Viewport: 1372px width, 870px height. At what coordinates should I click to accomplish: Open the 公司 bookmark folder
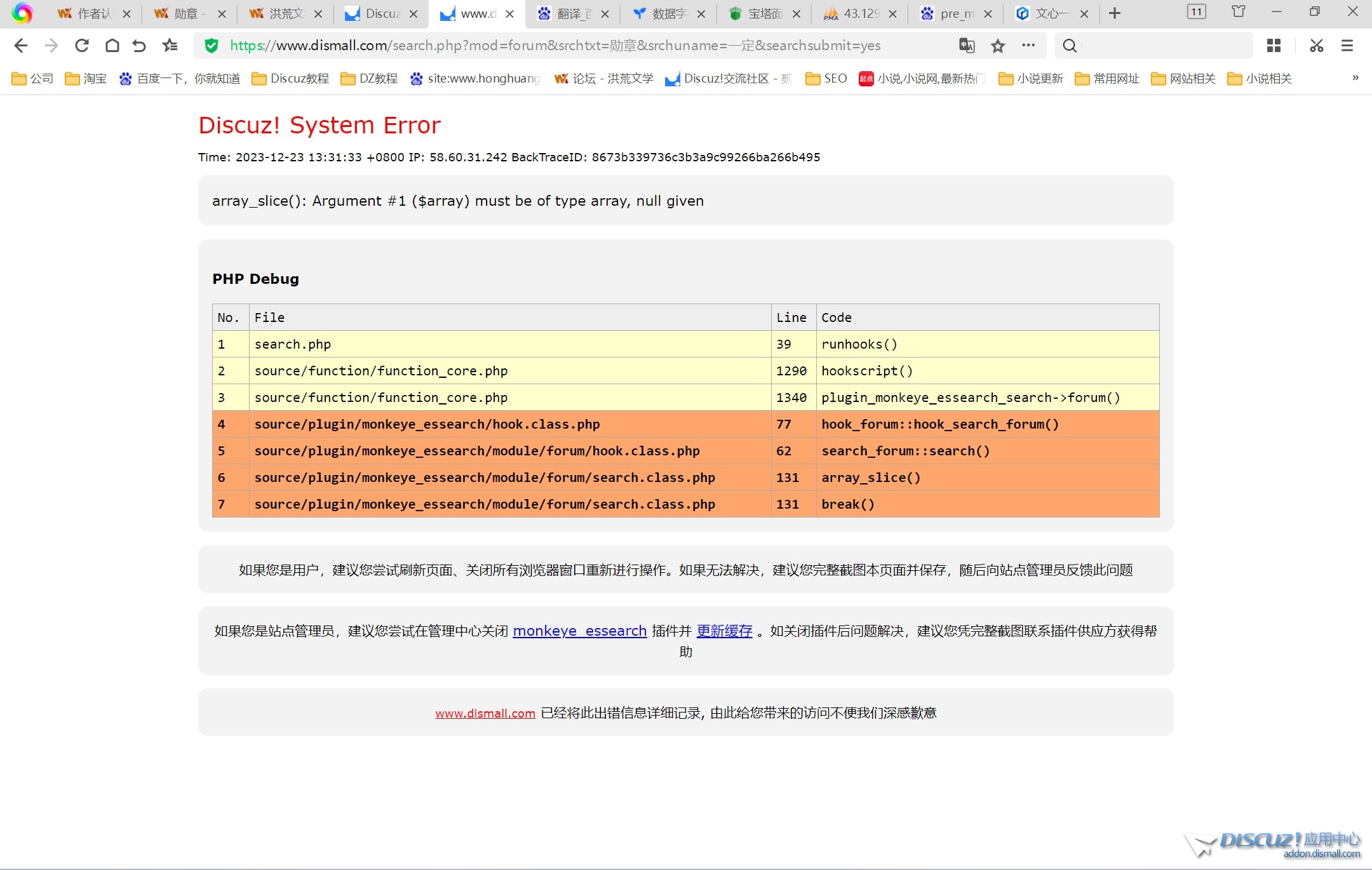(x=32, y=79)
